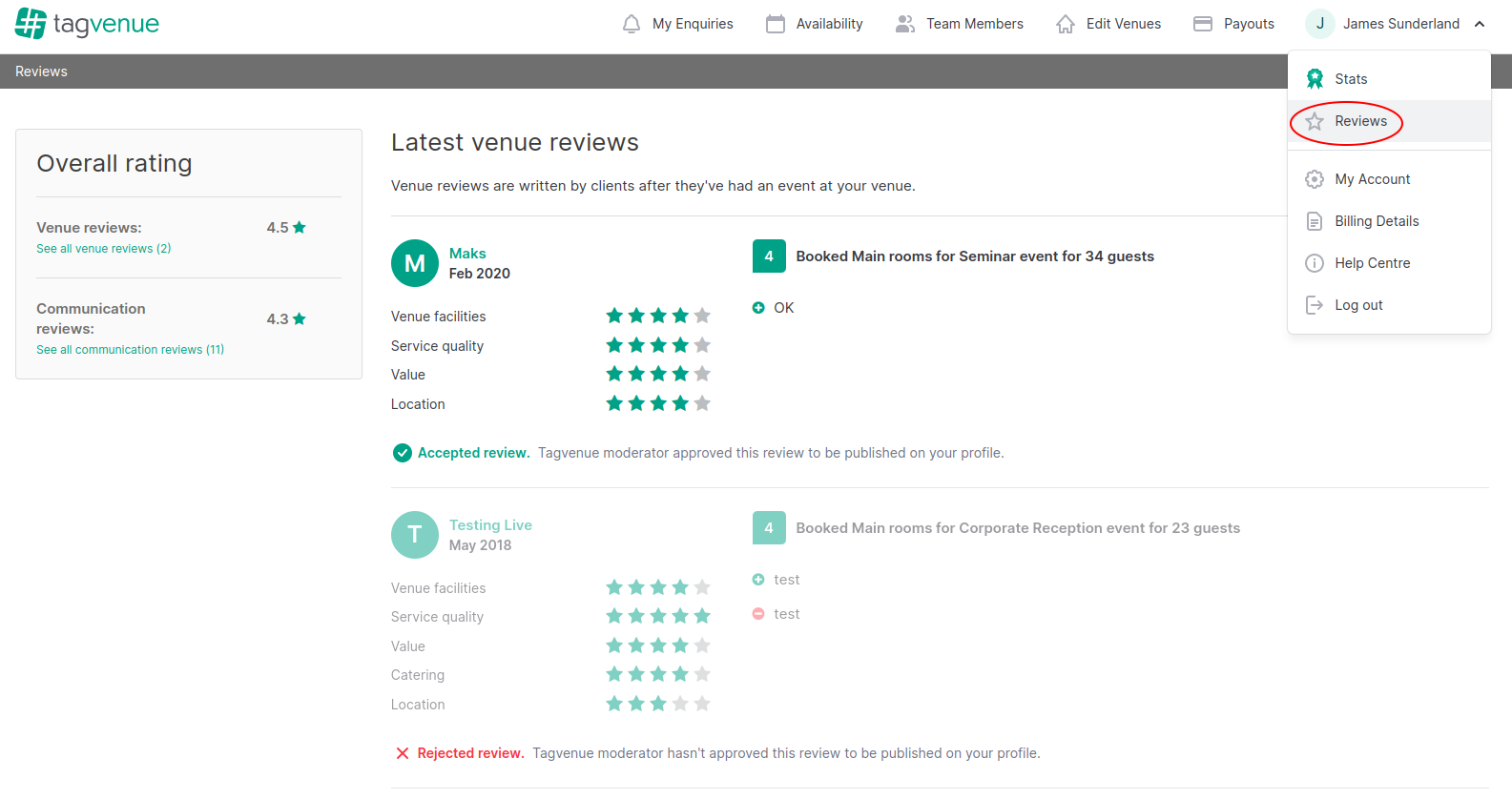The height and width of the screenshot is (799, 1512).
Task: Collapse the James Sunderland account dropdown
Action: click(x=1481, y=24)
